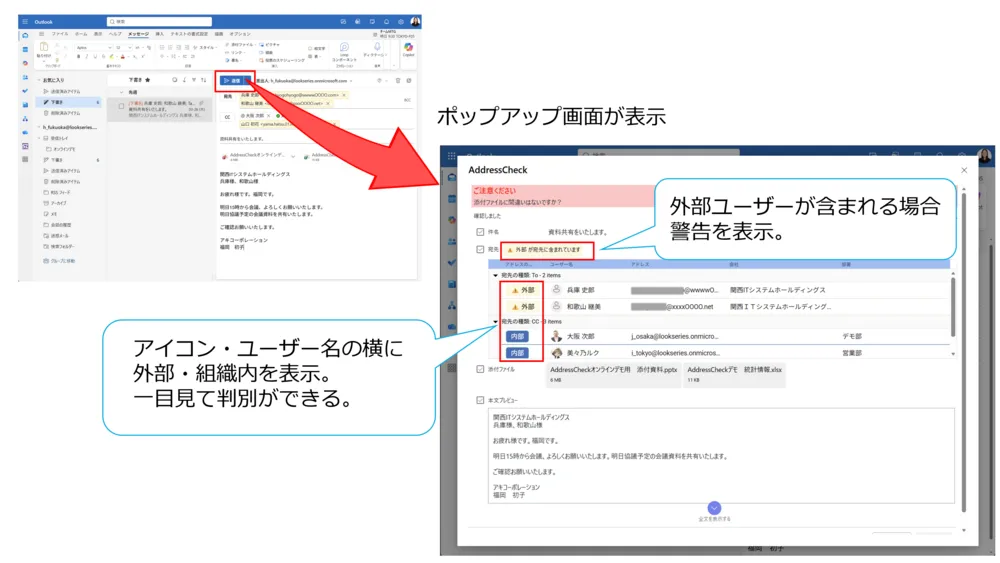Viewport: 1000px width, 563px height.
Task: Open the To Do checkmark icon in the rail
Action: (x=25, y=91)
